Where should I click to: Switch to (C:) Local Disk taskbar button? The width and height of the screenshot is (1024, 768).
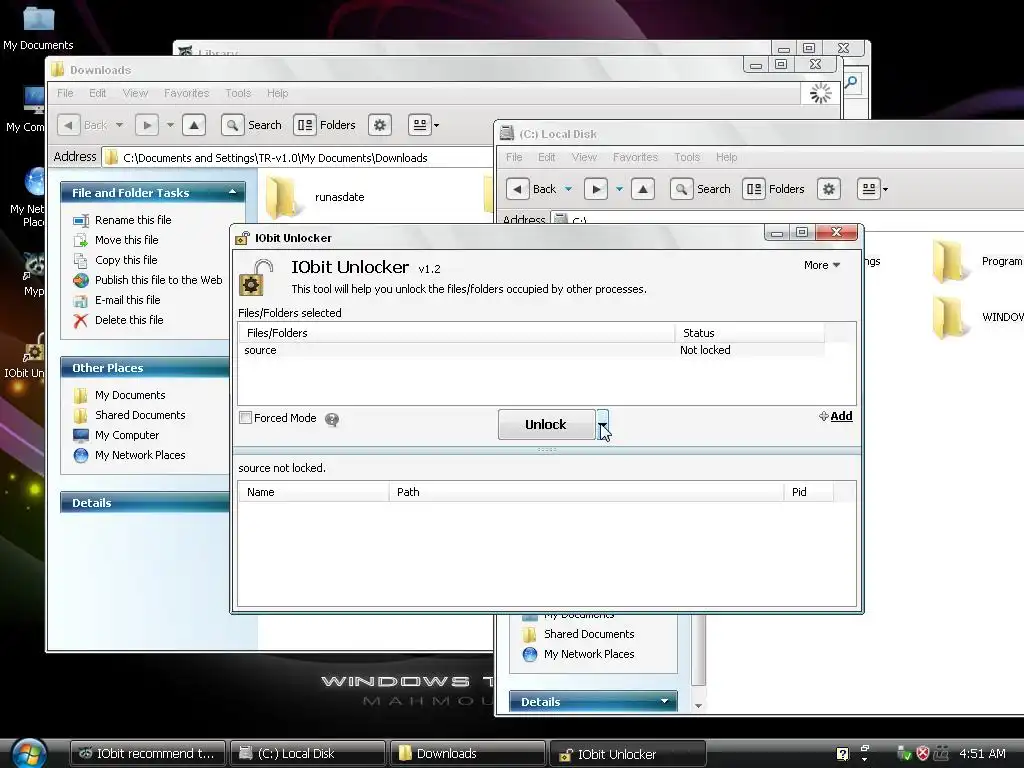point(307,754)
